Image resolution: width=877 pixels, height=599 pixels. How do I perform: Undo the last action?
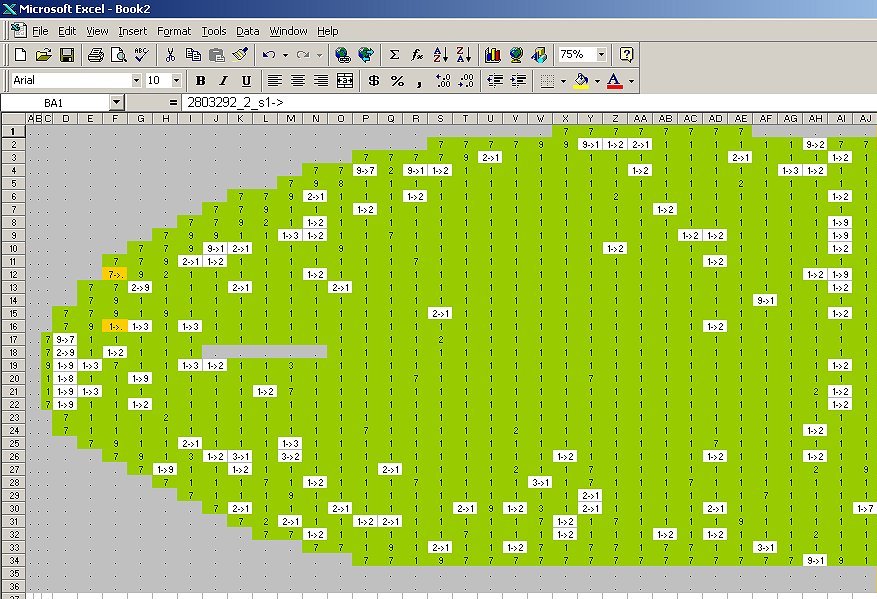click(x=269, y=55)
